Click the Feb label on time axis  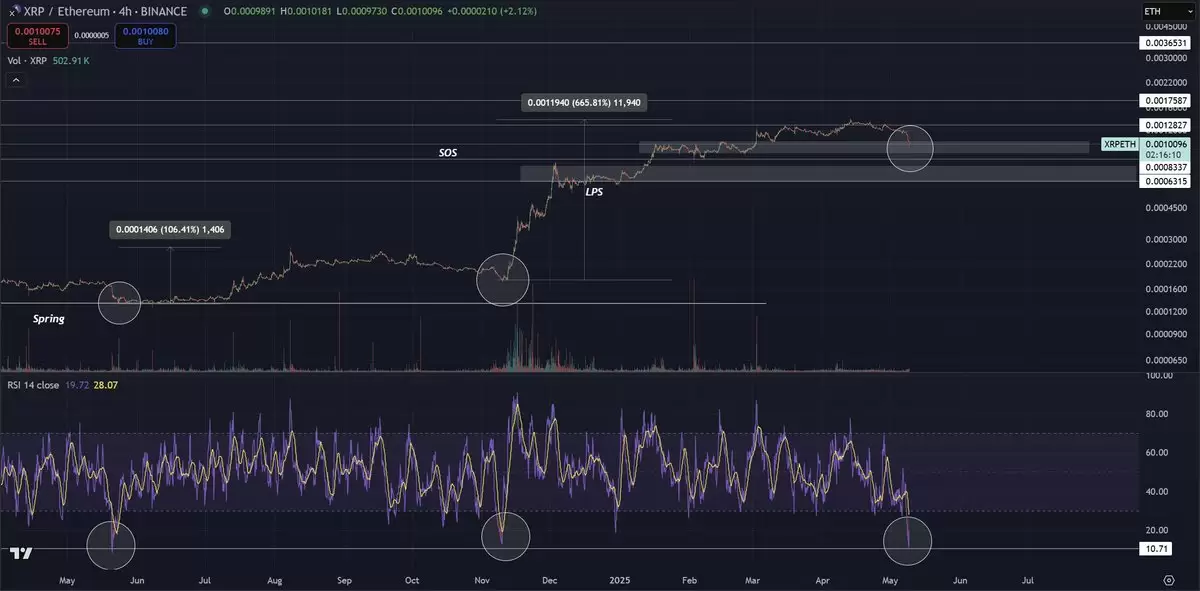[x=688, y=580]
